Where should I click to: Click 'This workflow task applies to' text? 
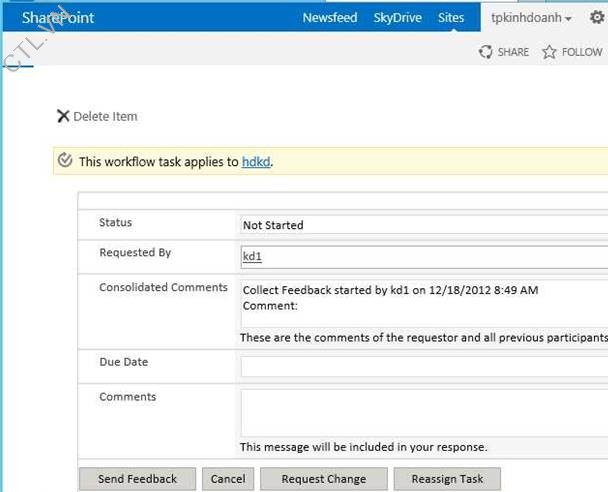tap(159, 162)
